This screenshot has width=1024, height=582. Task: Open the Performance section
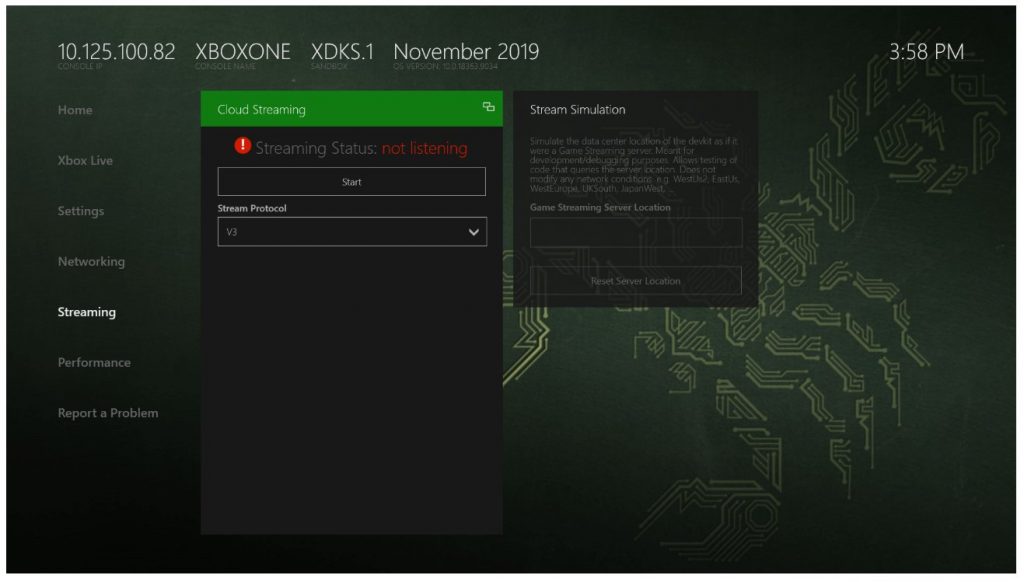[93, 362]
